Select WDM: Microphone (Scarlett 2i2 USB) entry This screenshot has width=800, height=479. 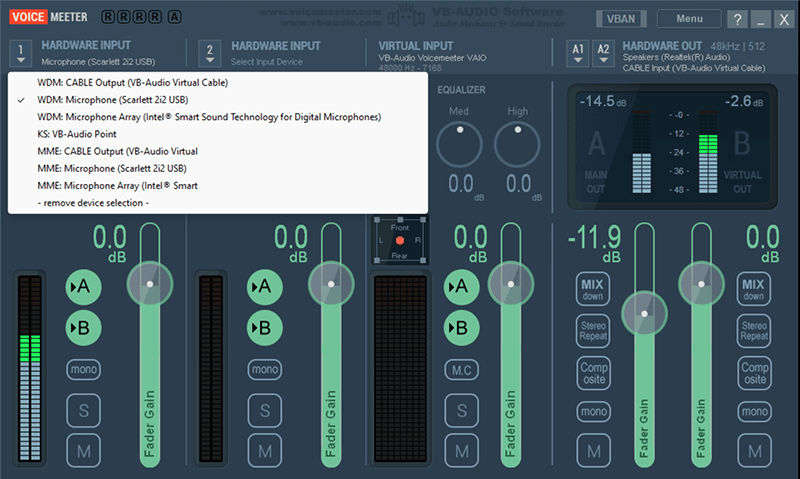click(218, 100)
